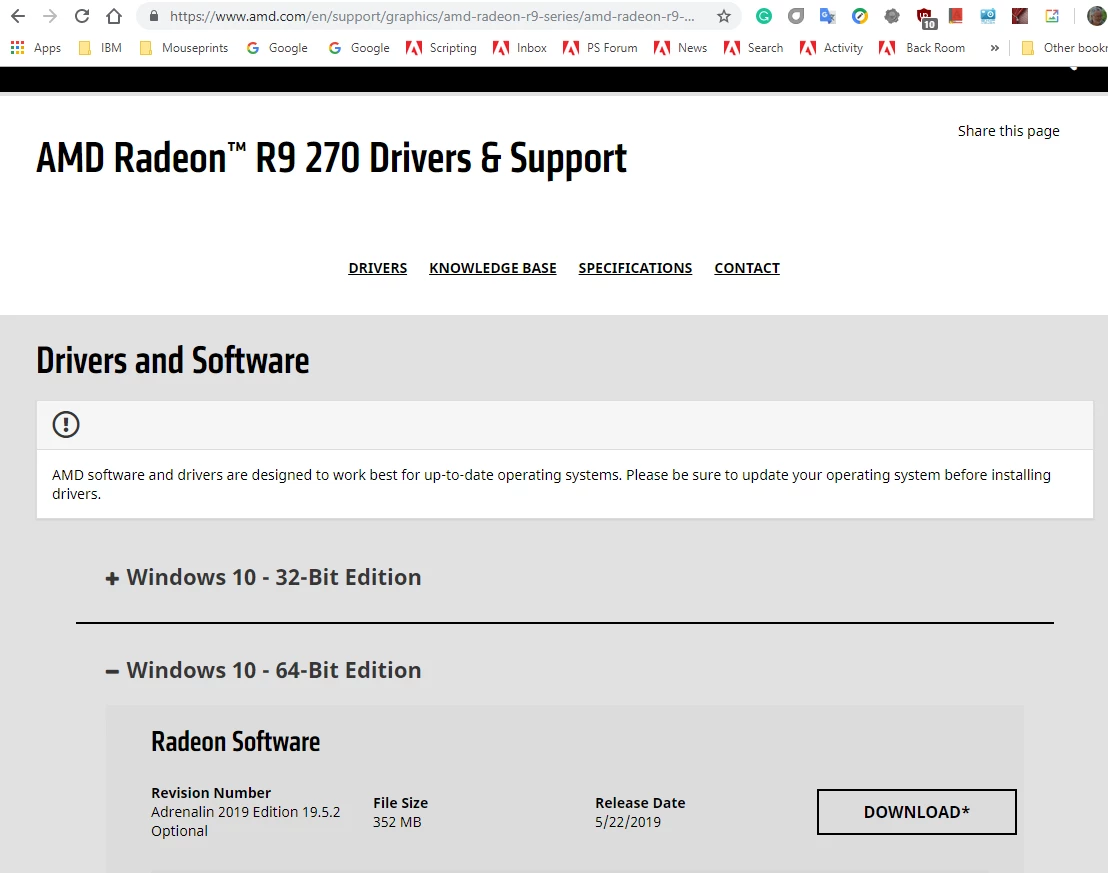Open the Adobe Scripting bookmark
The image size is (1108, 873).
click(441, 47)
